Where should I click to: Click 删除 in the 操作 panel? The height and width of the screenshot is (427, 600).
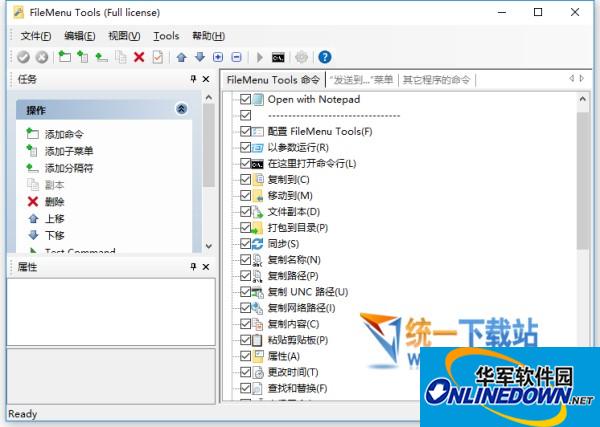54,202
